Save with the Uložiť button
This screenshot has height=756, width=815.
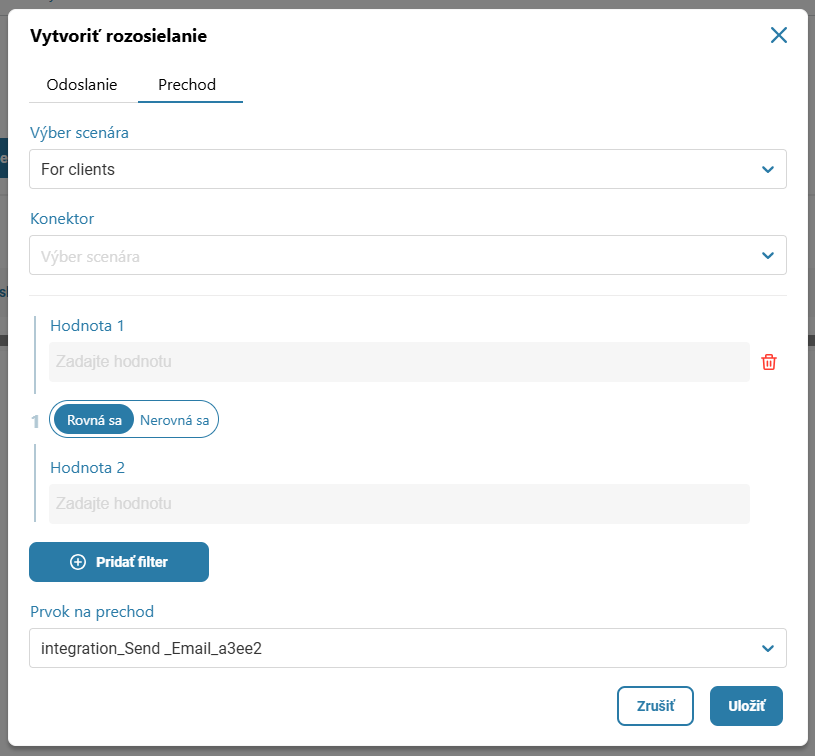coord(745,706)
